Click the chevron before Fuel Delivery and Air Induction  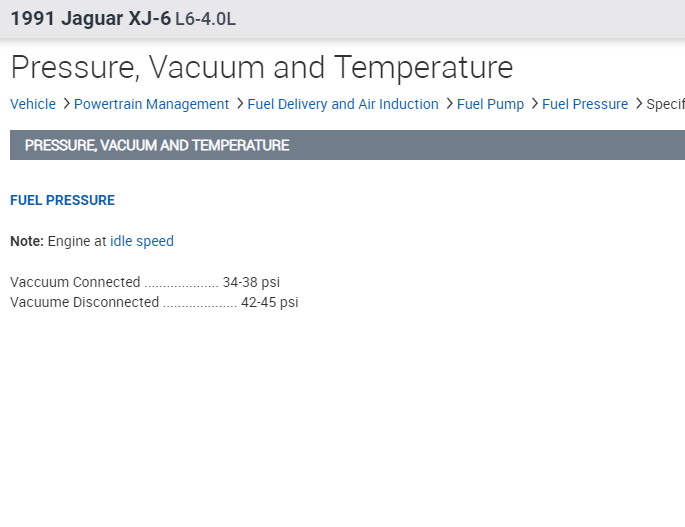(240, 104)
